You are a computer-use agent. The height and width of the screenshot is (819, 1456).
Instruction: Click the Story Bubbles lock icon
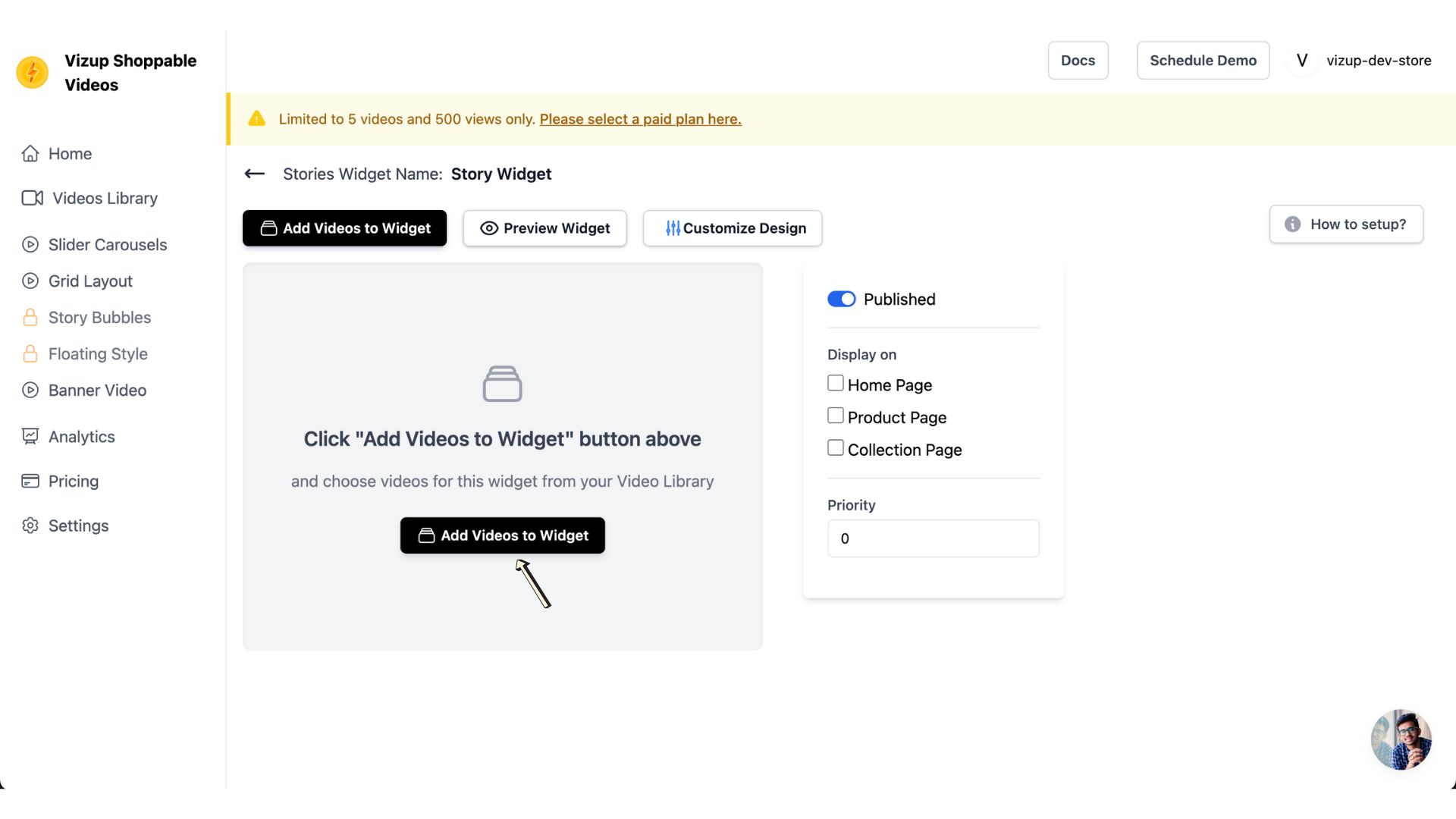pos(30,318)
